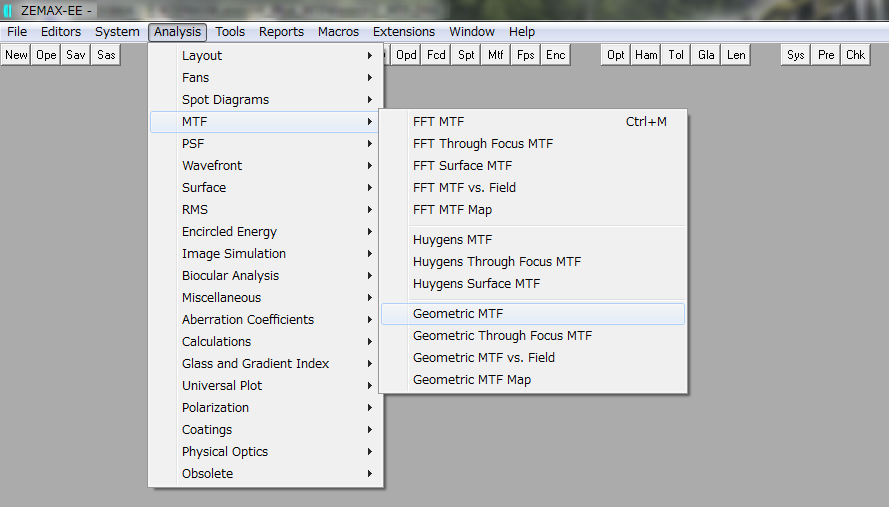Choose FFT Surface MTF
The image size is (889, 507).
pos(533,166)
